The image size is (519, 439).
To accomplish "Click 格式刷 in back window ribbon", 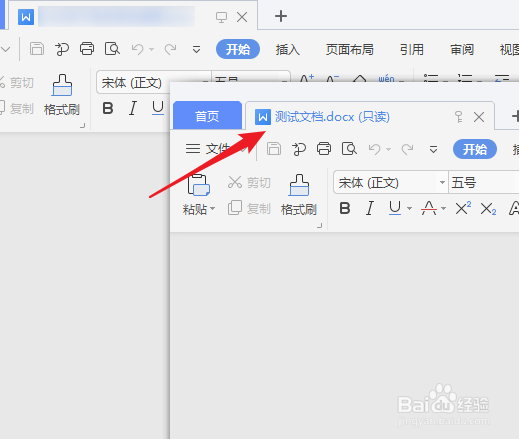I will pos(62,95).
